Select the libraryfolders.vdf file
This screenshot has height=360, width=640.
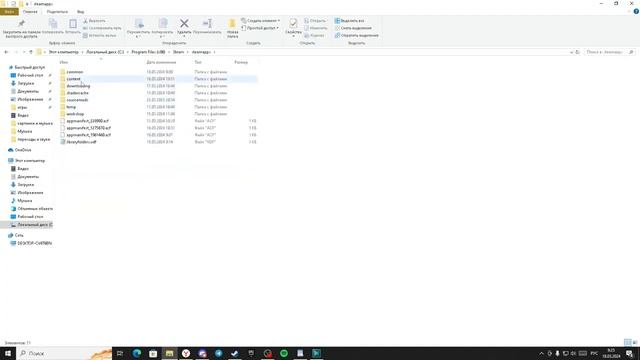click(81, 142)
